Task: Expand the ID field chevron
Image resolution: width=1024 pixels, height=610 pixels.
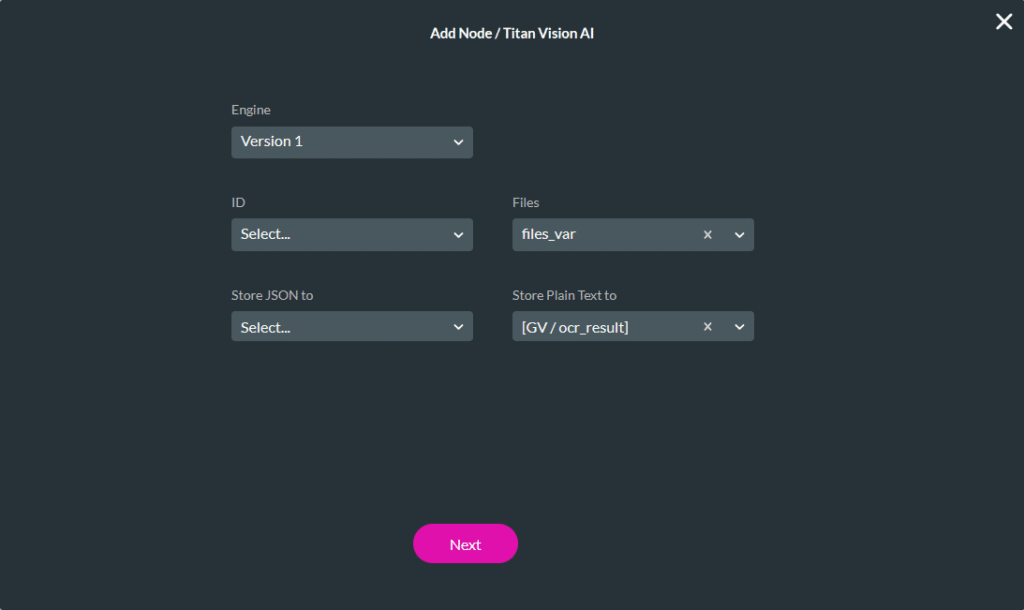Action: click(459, 234)
